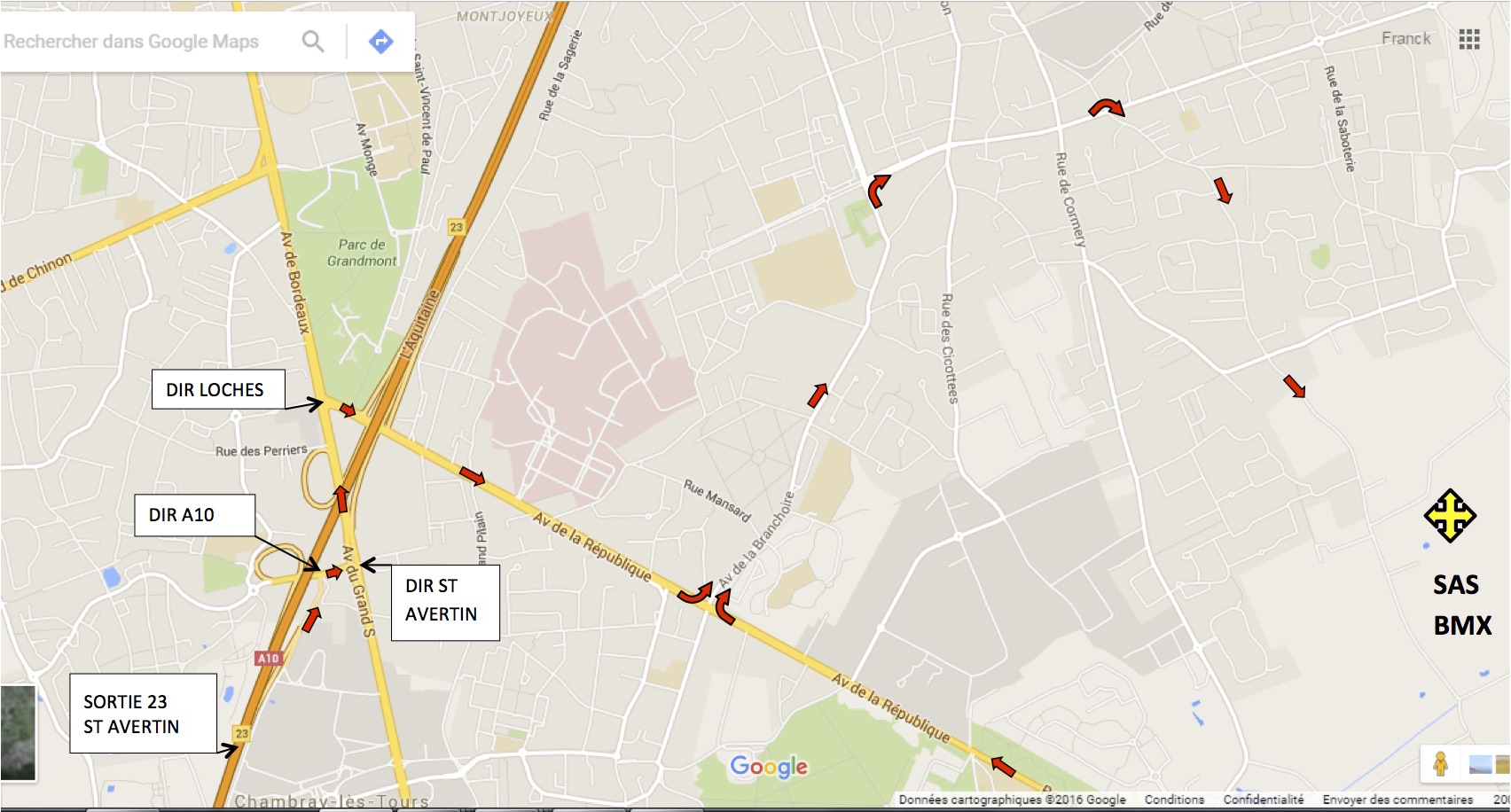This screenshot has width=1511, height=812.
Task: Click the exit 23 badge near Rue de la Sagerie
Action: click(456, 227)
